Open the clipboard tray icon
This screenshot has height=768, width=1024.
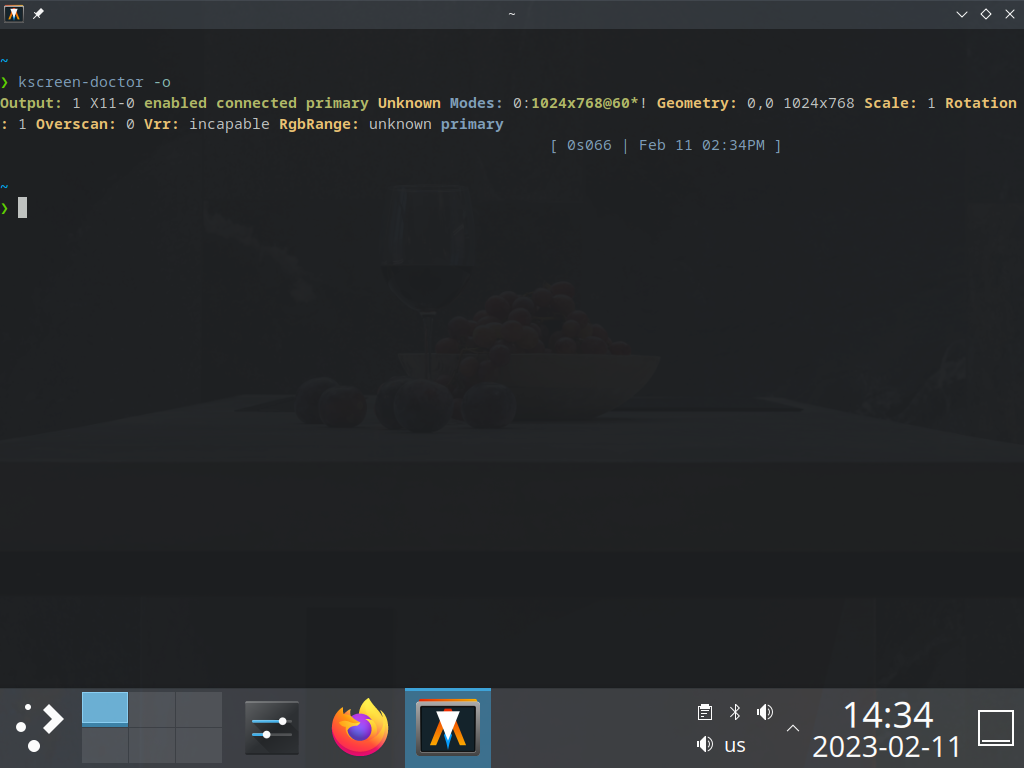coord(705,712)
